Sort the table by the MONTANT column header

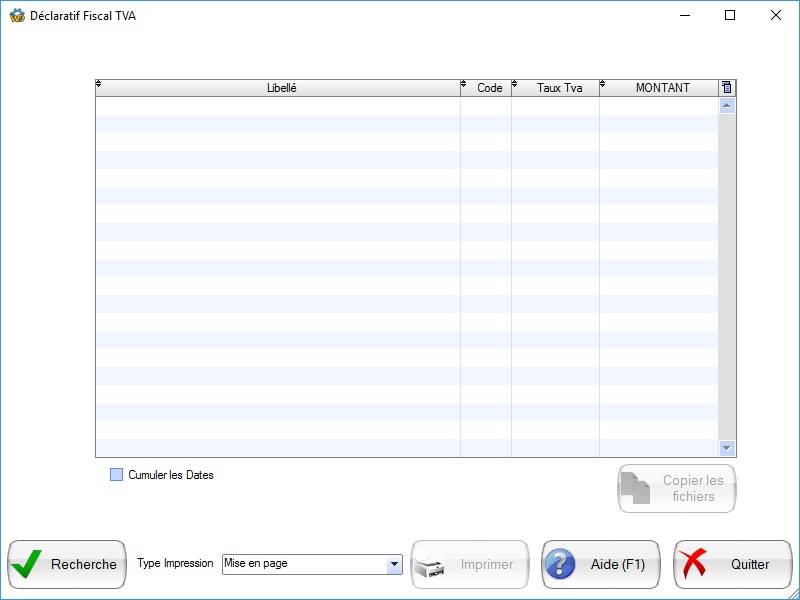[x=662, y=88]
